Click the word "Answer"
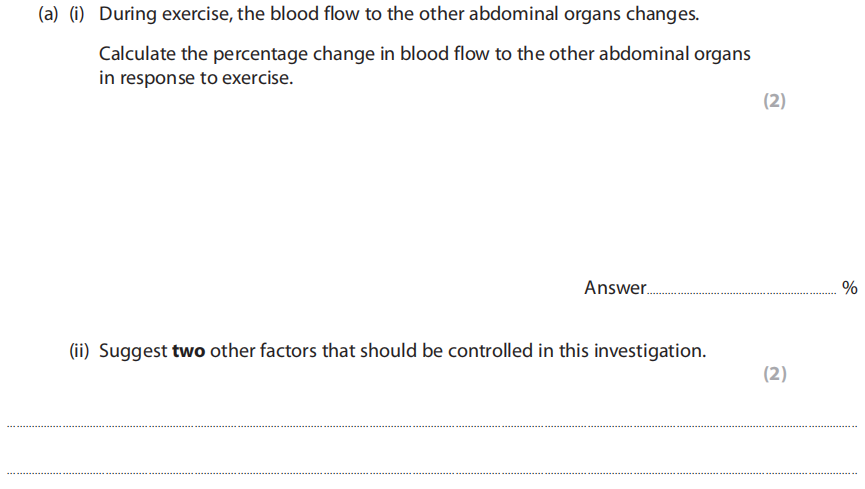Screen dimensions: 865x489 tap(615, 288)
